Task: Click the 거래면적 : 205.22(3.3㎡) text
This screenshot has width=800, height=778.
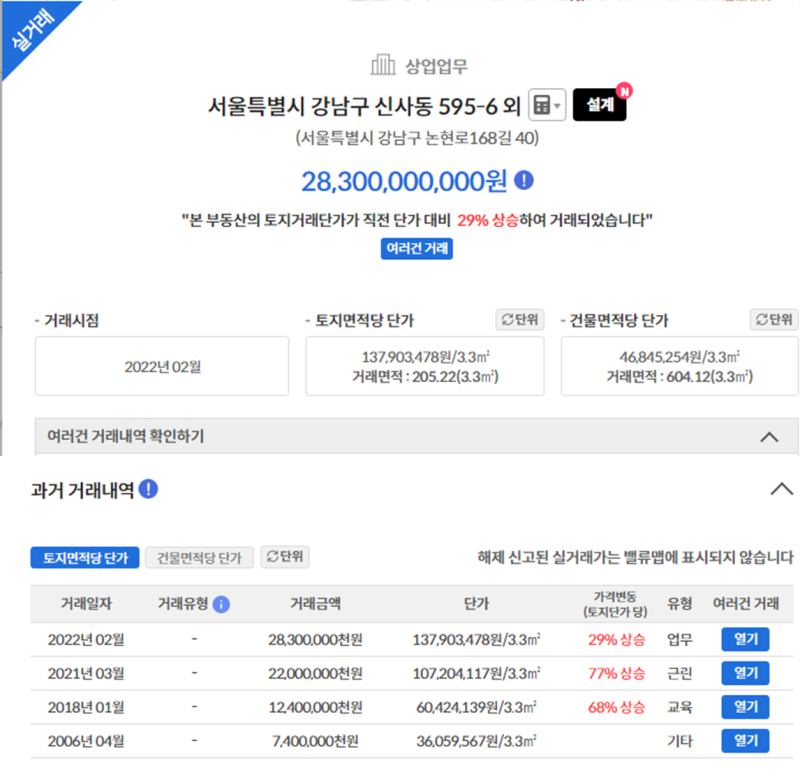Action: 425,377
